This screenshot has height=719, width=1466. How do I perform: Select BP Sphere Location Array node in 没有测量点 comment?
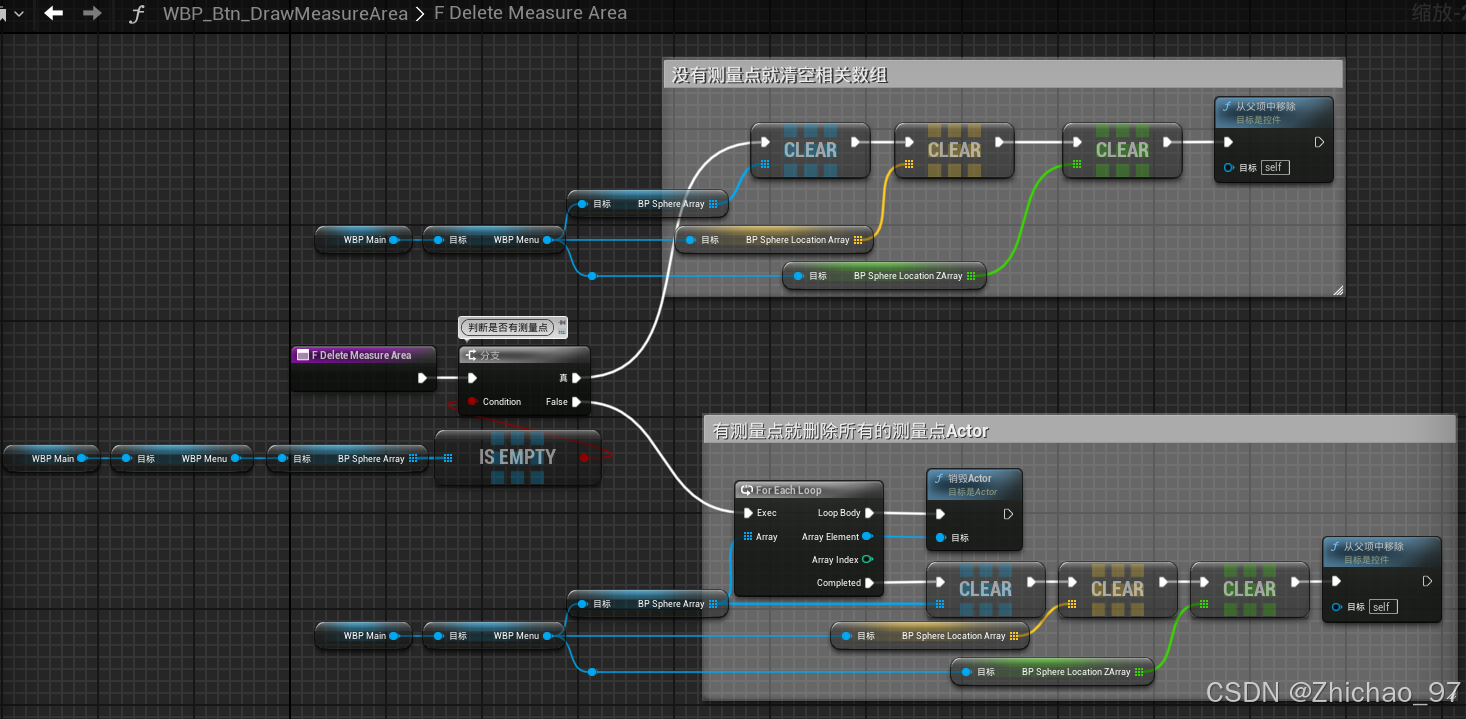pyautogui.click(x=774, y=240)
